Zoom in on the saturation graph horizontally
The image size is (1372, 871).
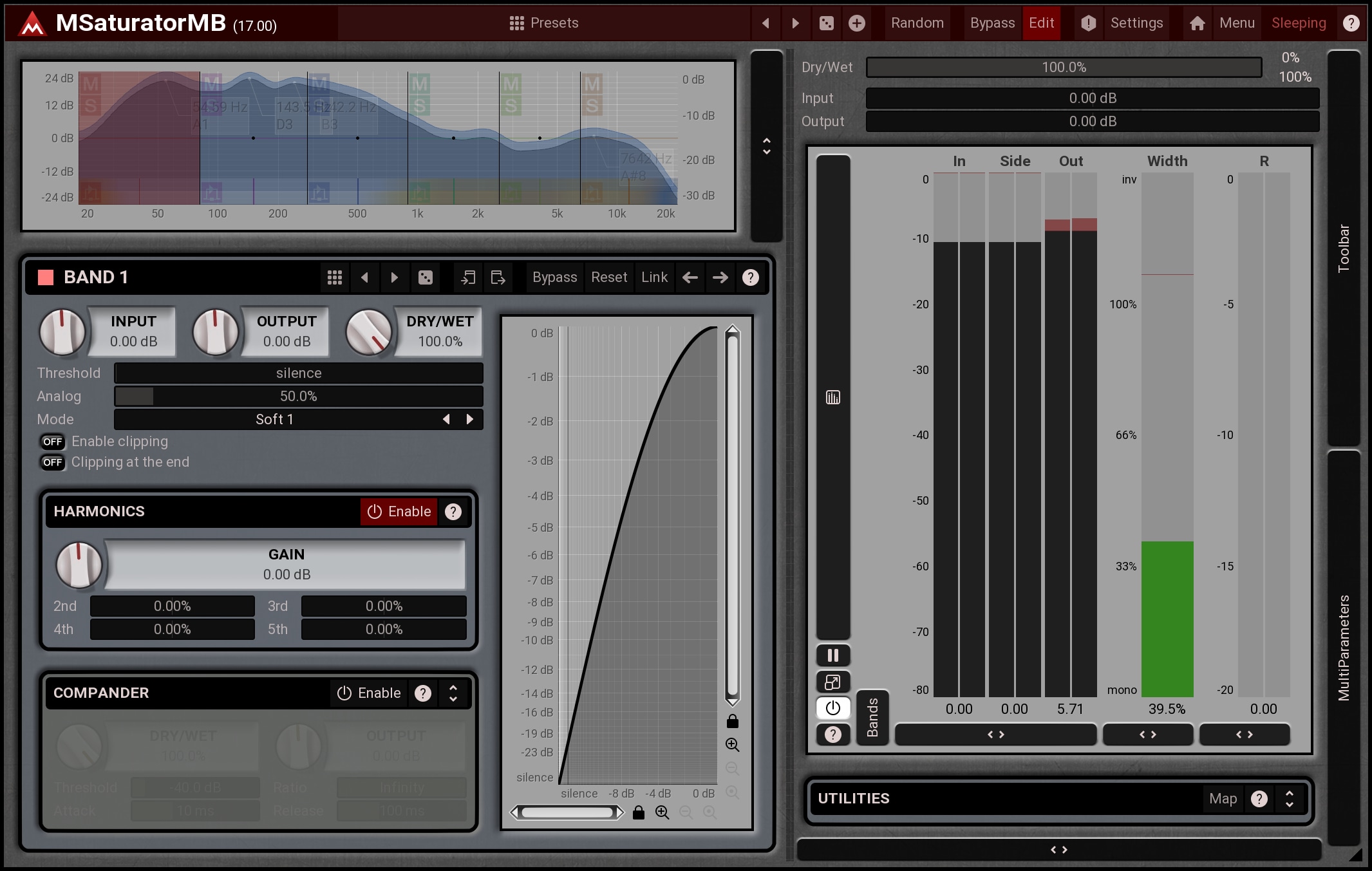[662, 812]
